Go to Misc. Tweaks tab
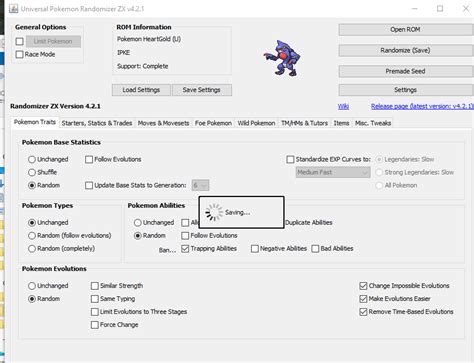The height and width of the screenshot is (363, 474). pyautogui.click(x=373, y=123)
